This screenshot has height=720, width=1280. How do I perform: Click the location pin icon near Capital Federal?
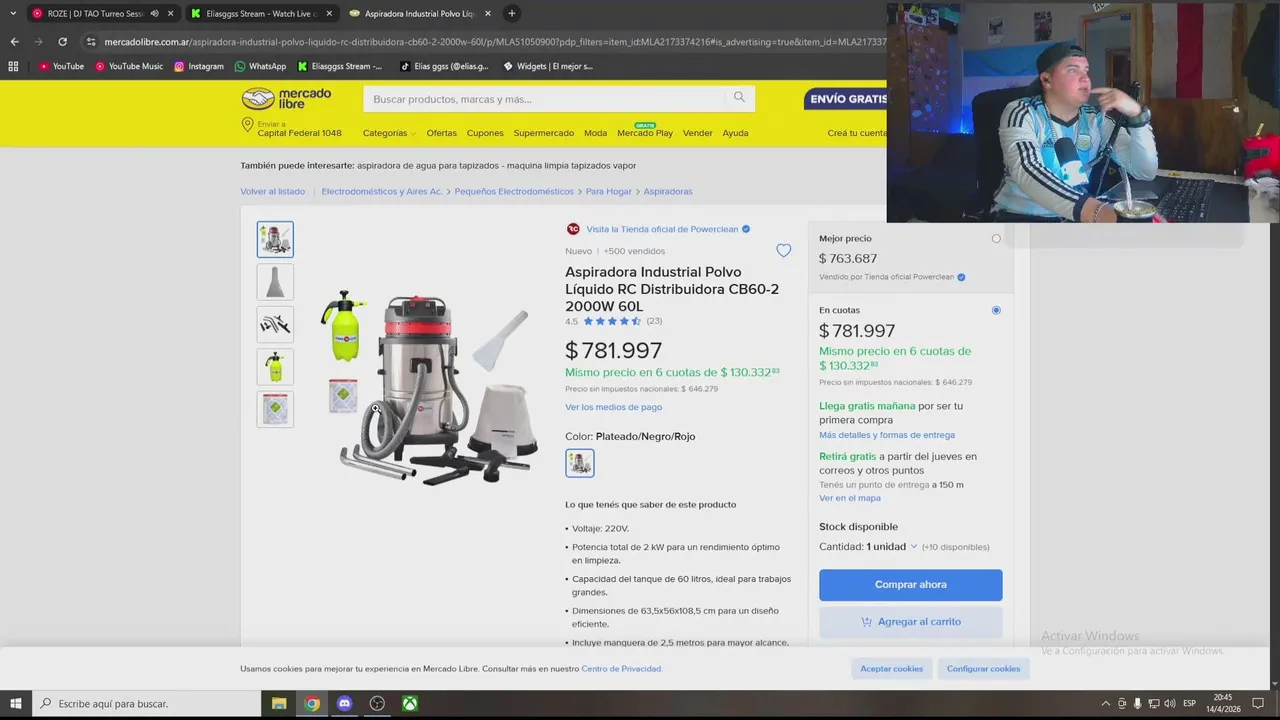point(247,125)
